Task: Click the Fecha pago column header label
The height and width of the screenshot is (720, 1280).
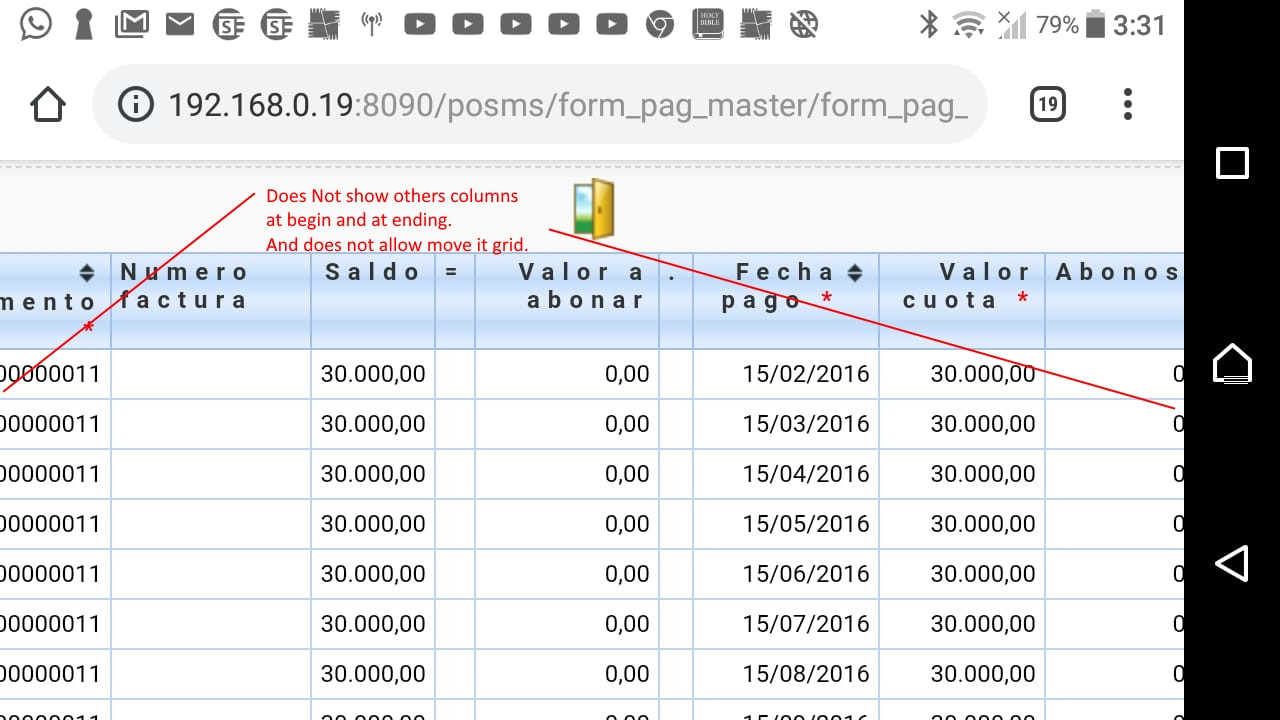Action: [778, 286]
